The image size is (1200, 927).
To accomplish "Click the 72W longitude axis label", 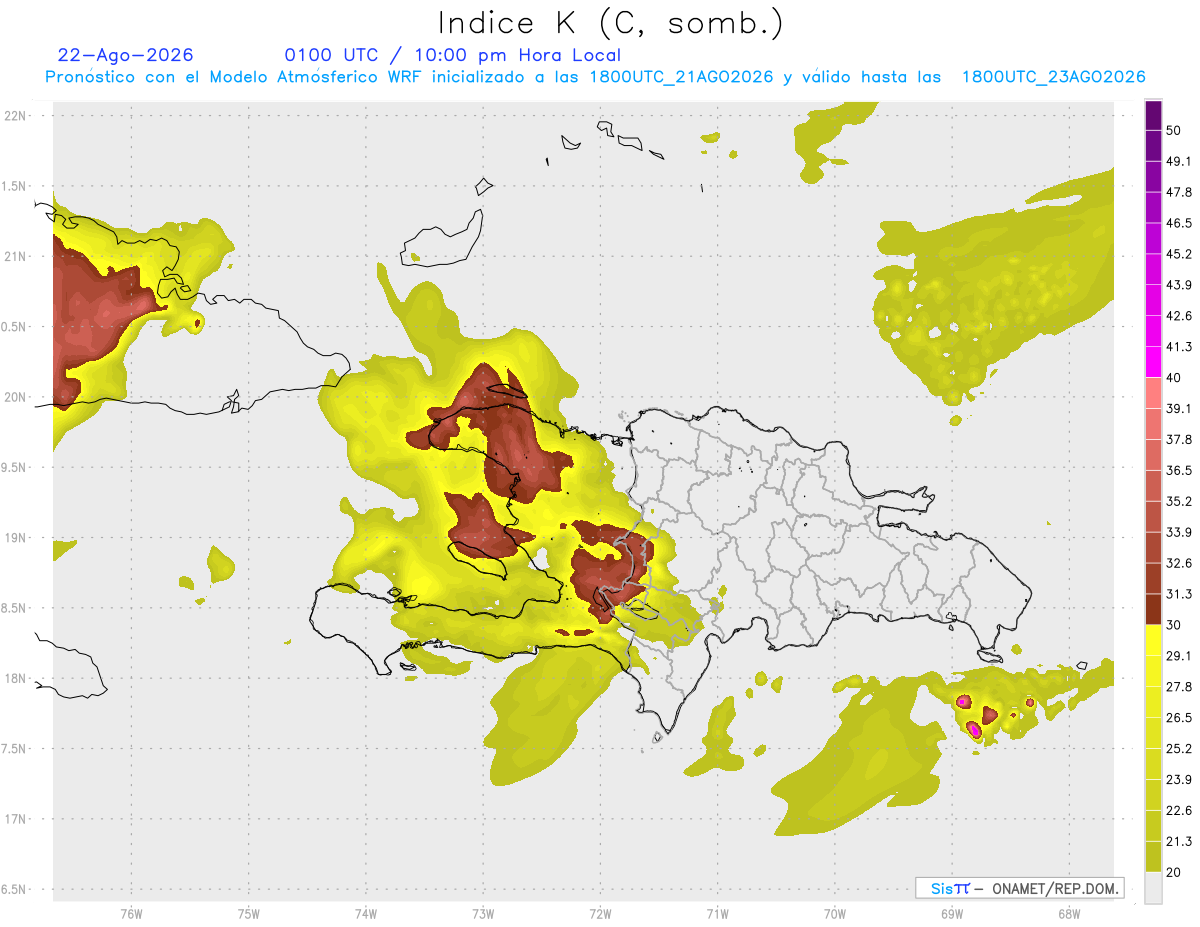I will click(x=600, y=914).
